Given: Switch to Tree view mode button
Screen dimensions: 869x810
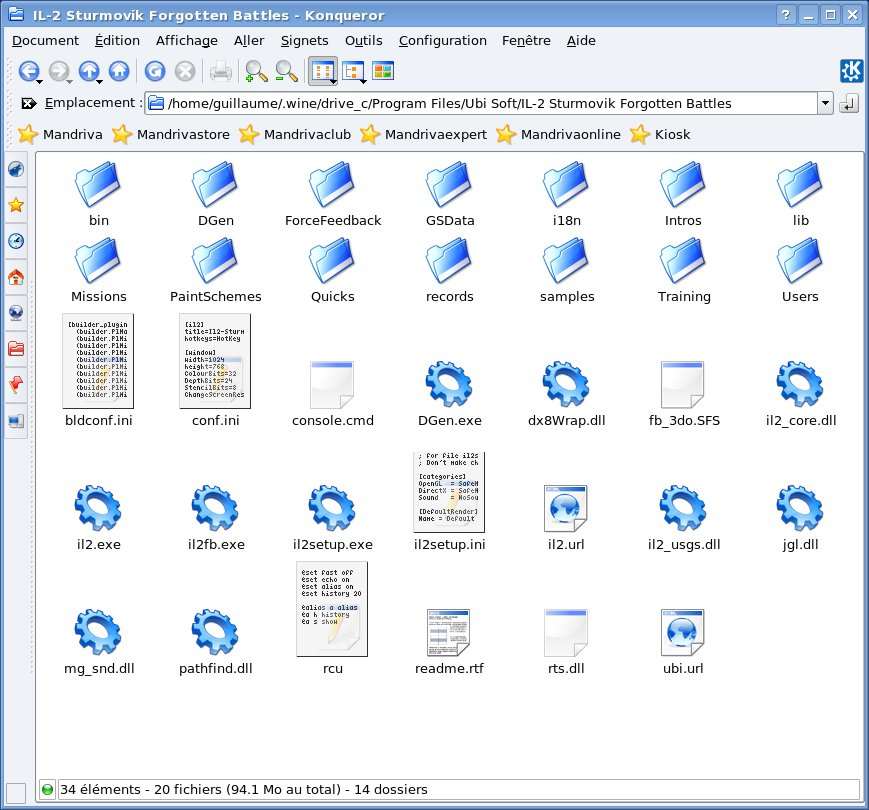Looking at the screenshot, I should (352, 71).
